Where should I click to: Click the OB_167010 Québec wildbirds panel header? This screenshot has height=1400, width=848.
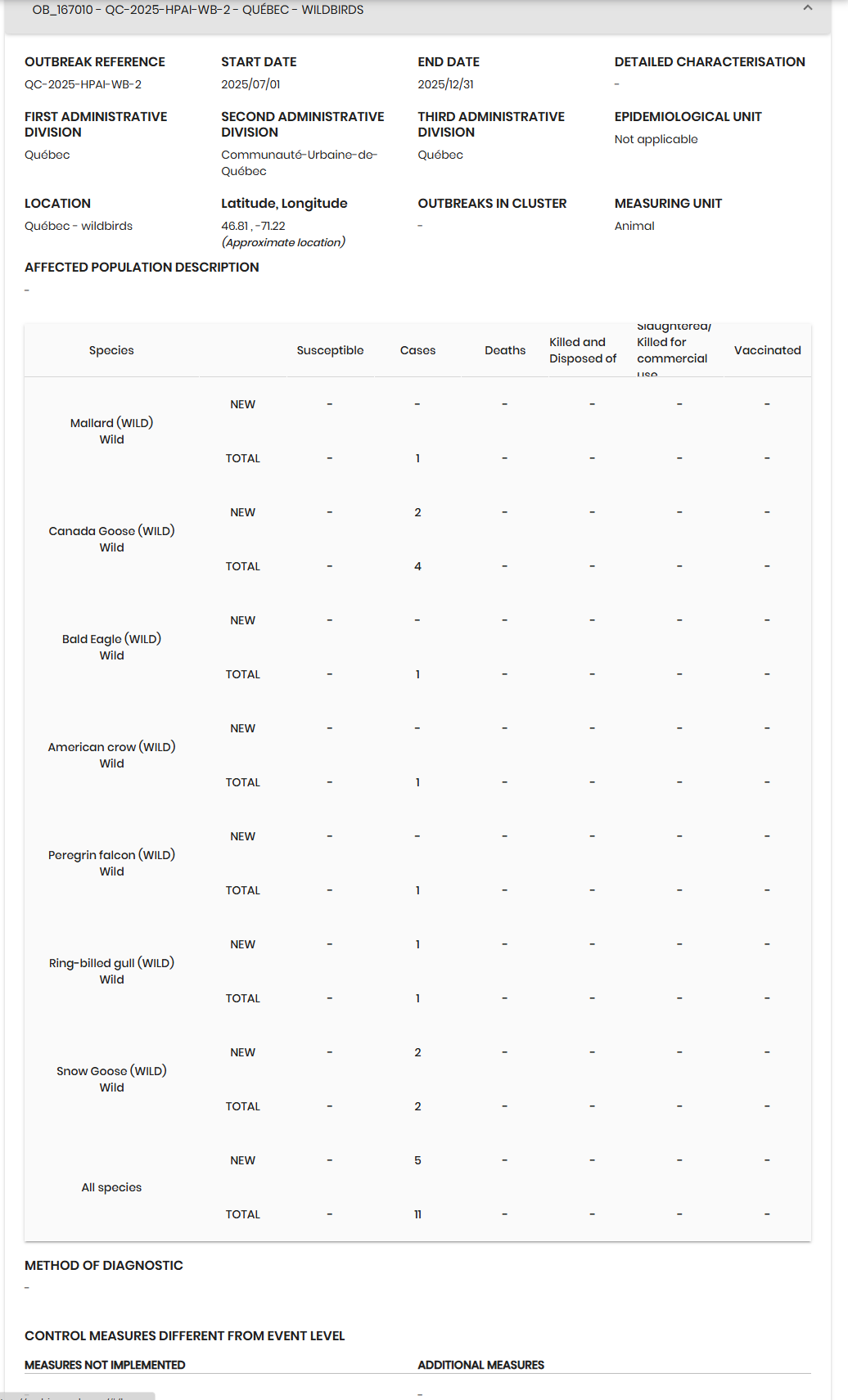417,16
